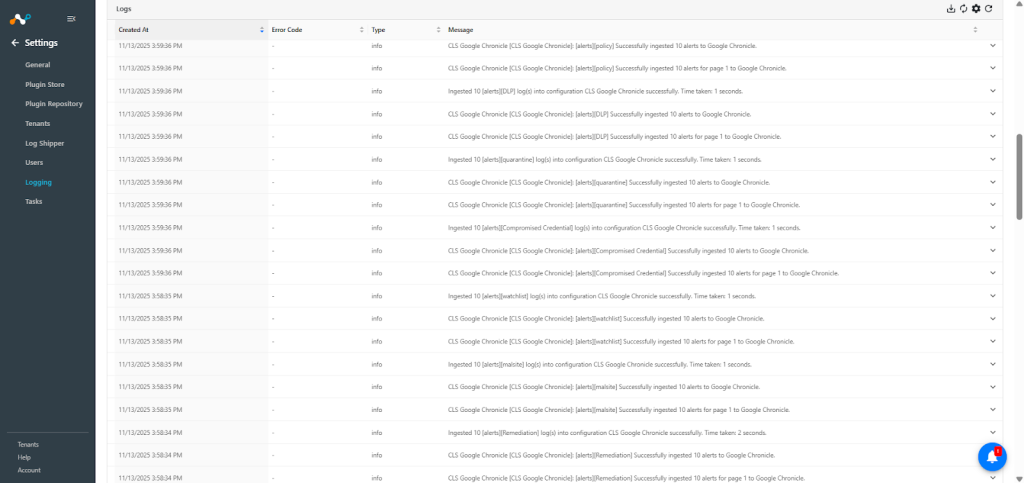Click the page vertical scrollbar thumb
Viewport: 1024px width, 483px height.
1019,177
